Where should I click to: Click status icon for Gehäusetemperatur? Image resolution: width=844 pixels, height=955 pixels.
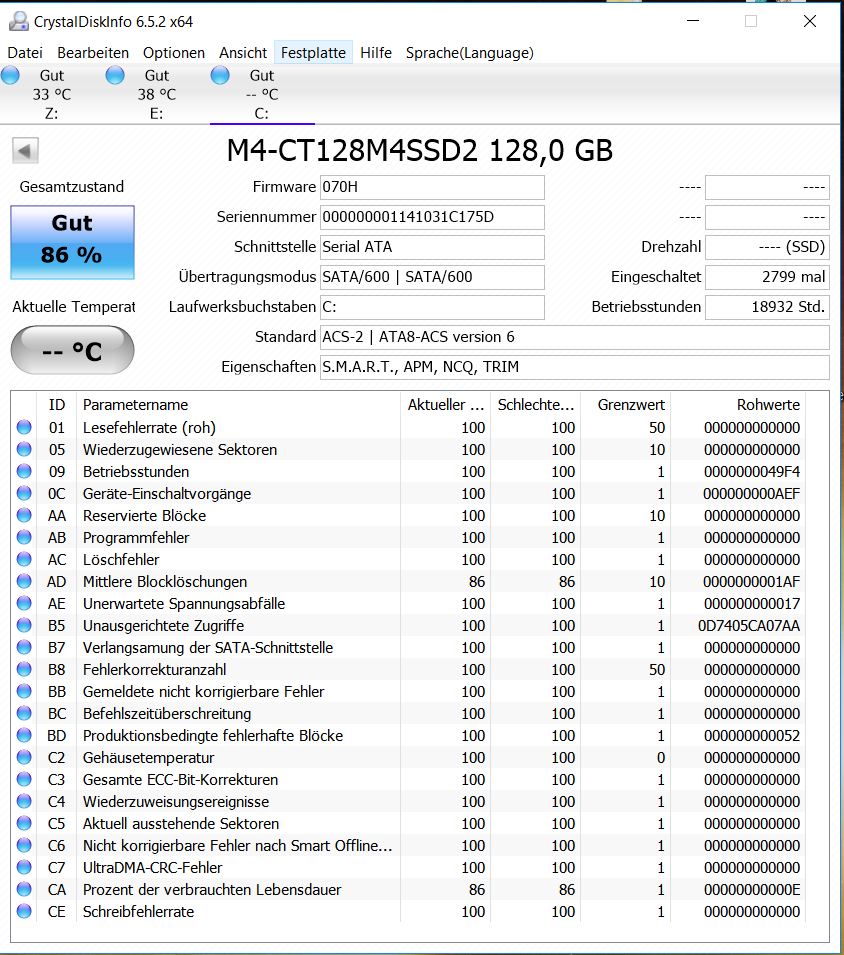pos(24,757)
